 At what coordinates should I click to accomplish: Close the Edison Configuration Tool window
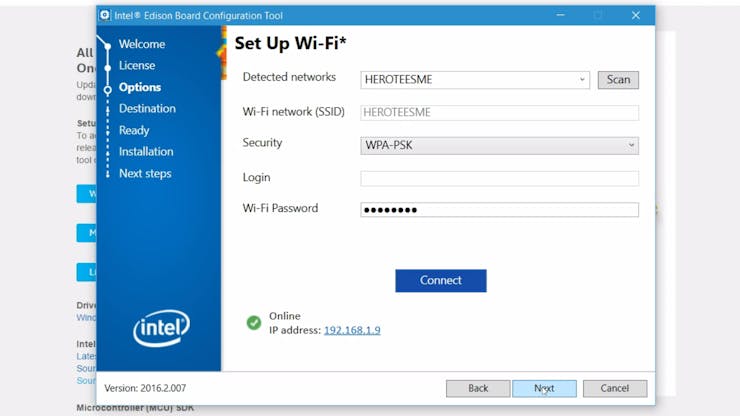click(636, 15)
